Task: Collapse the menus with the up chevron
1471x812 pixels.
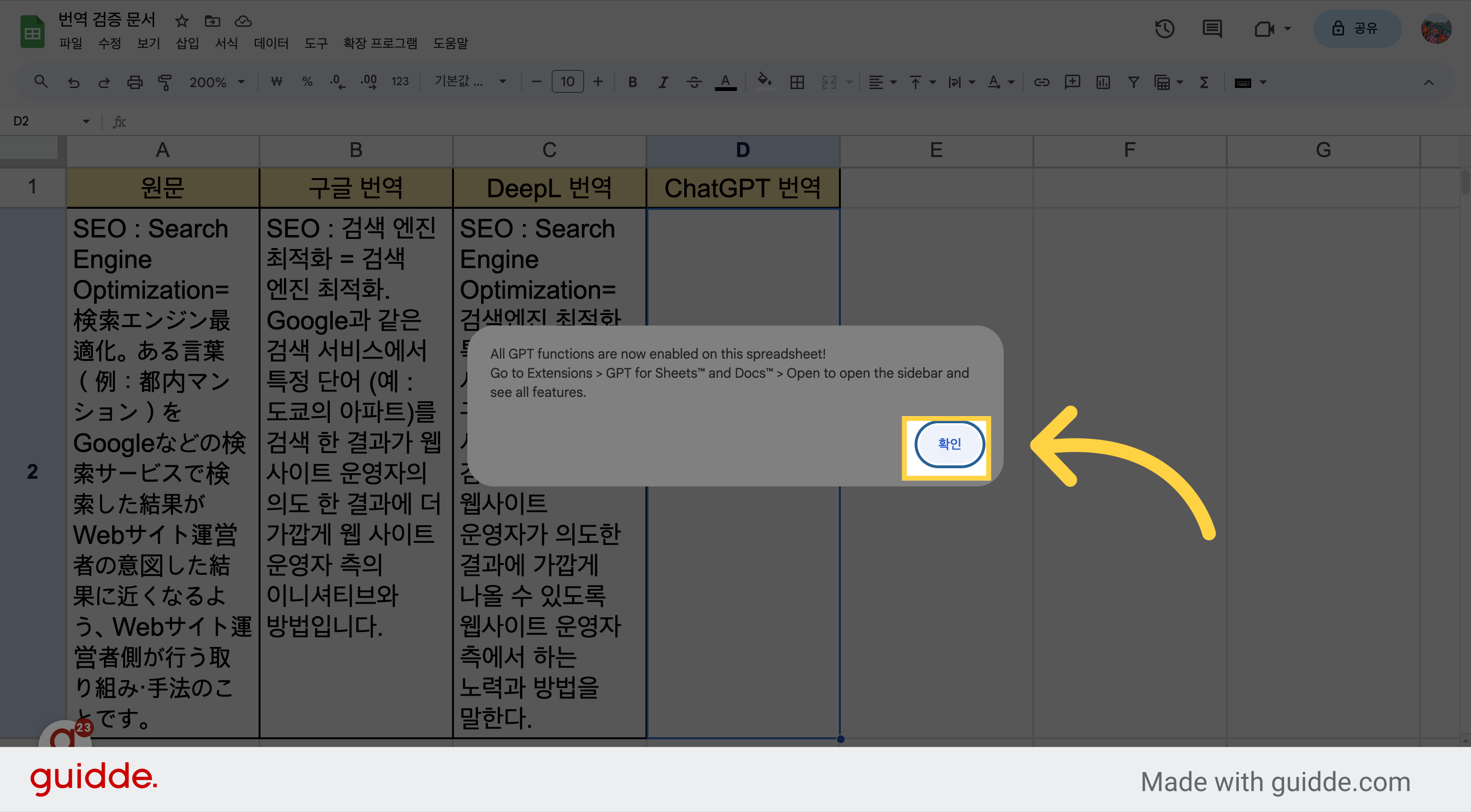Action: [x=1428, y=82]
